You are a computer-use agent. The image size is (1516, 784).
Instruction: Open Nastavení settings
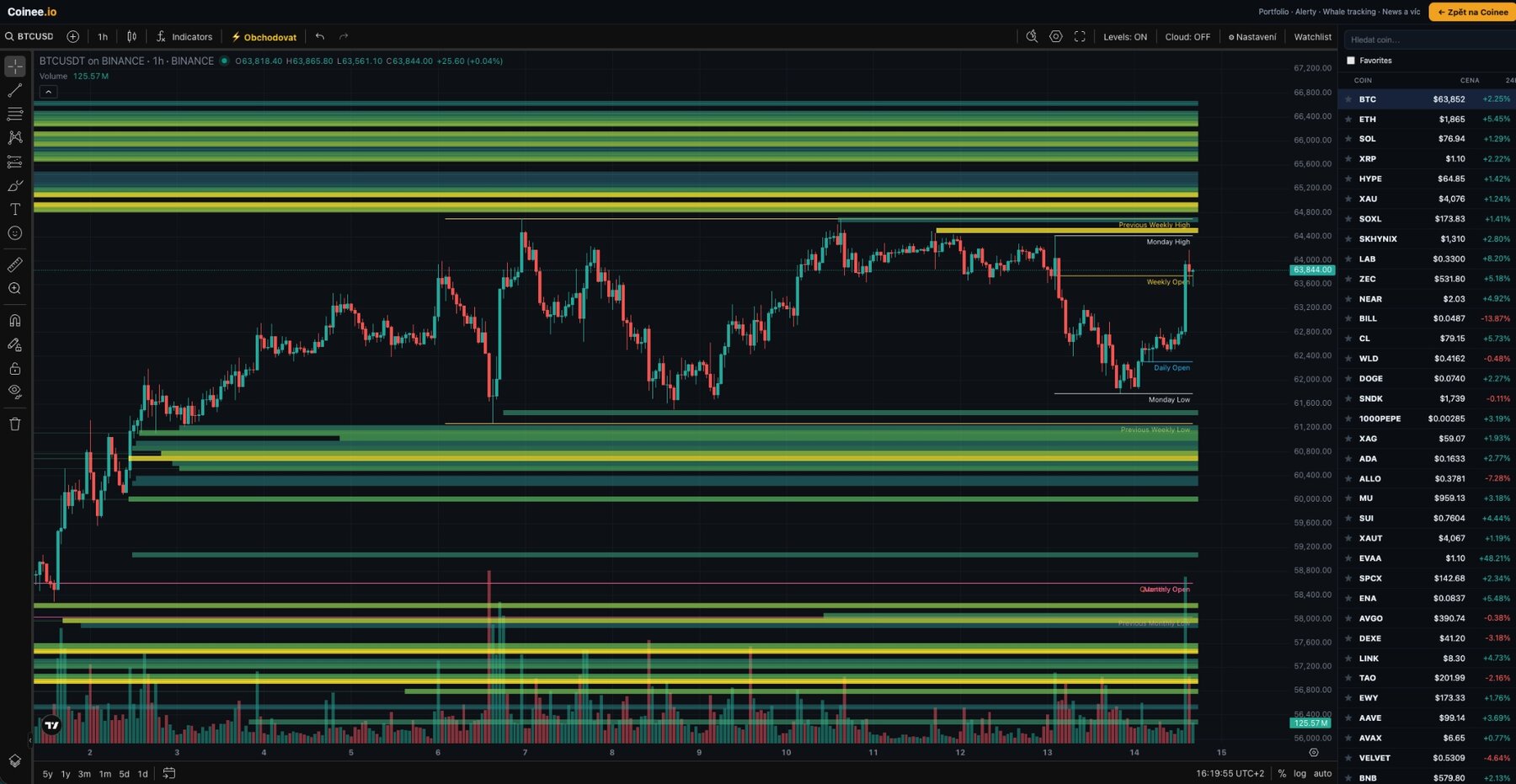(1252, 37)
